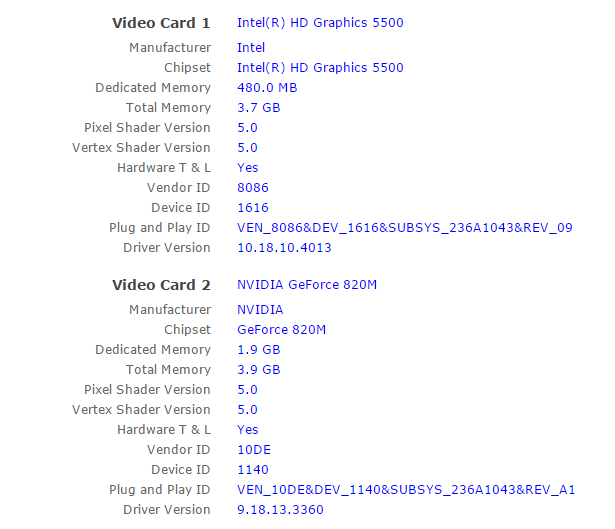Viewport: 615px width, 529px height.
Task: Select the 3.9 GB total memory value
Action: 259,369
